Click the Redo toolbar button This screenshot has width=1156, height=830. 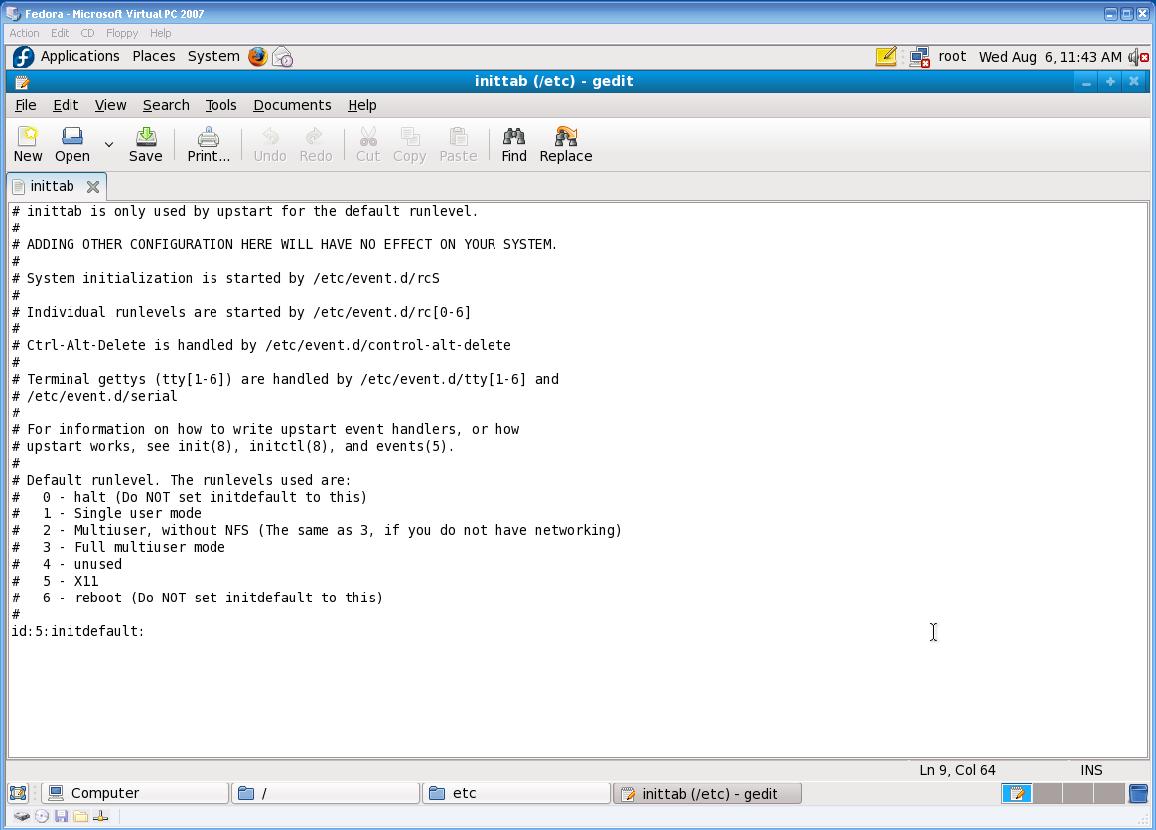[316, 144]
